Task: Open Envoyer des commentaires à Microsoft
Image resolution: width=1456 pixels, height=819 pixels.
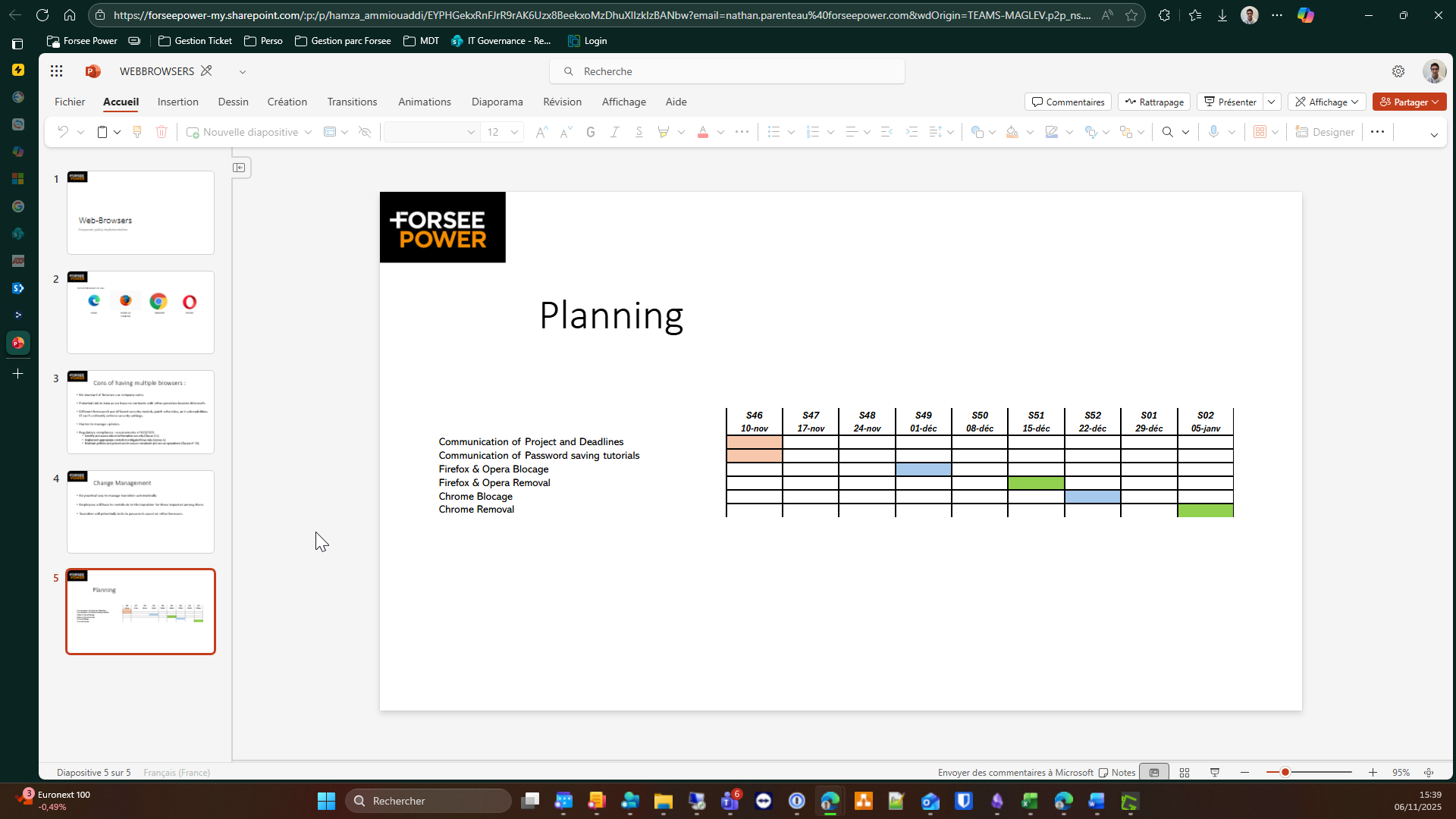Action: point(1015,772)
